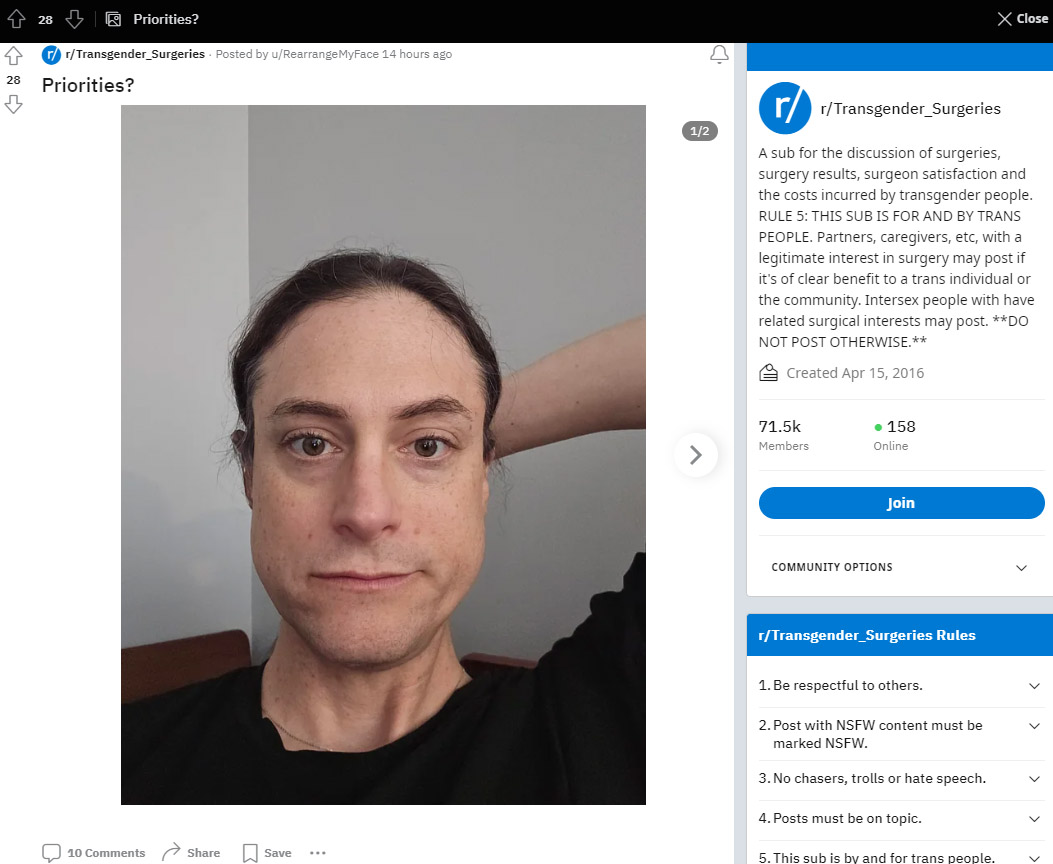The image size is (1053, 864).
Task: Open user profile u/RearrangeMyFace
Action: [325, 54]
